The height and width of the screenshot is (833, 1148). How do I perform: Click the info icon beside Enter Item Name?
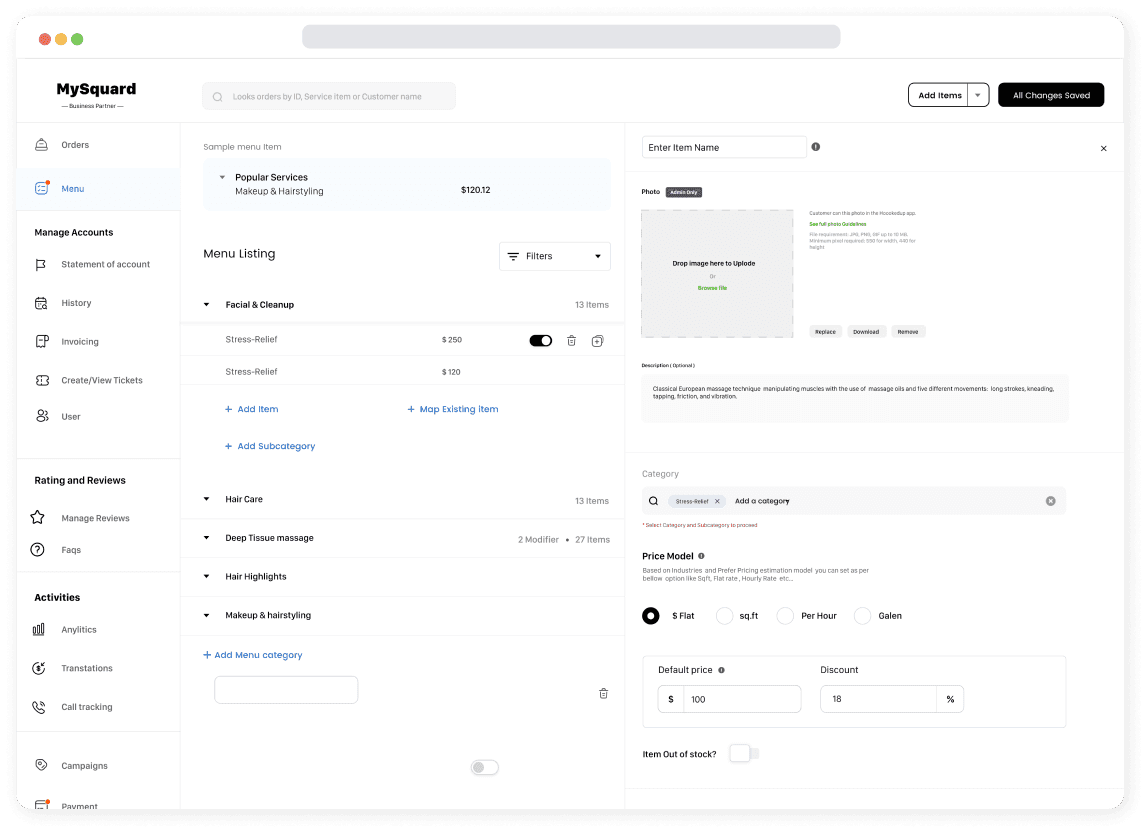[x=816, y=147]
